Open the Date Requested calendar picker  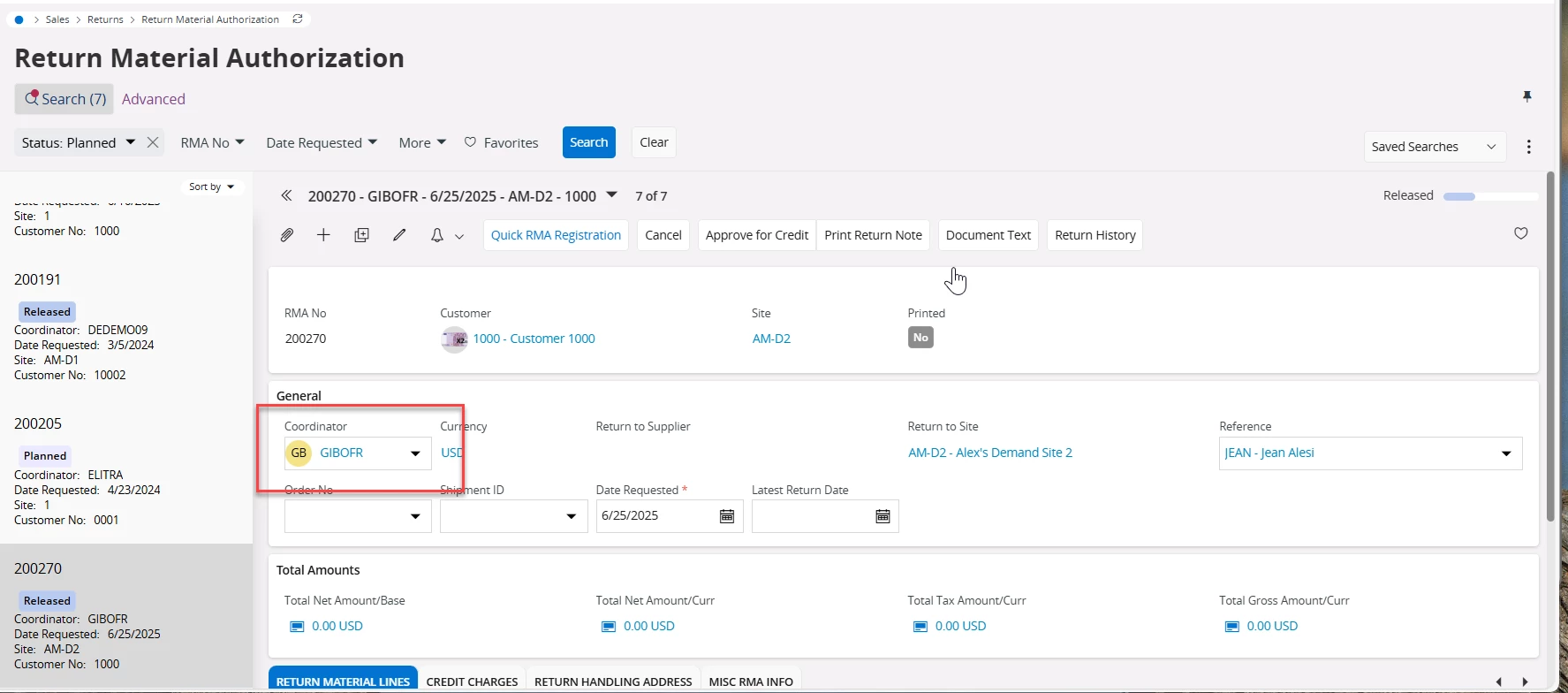(x=727, y=516)
